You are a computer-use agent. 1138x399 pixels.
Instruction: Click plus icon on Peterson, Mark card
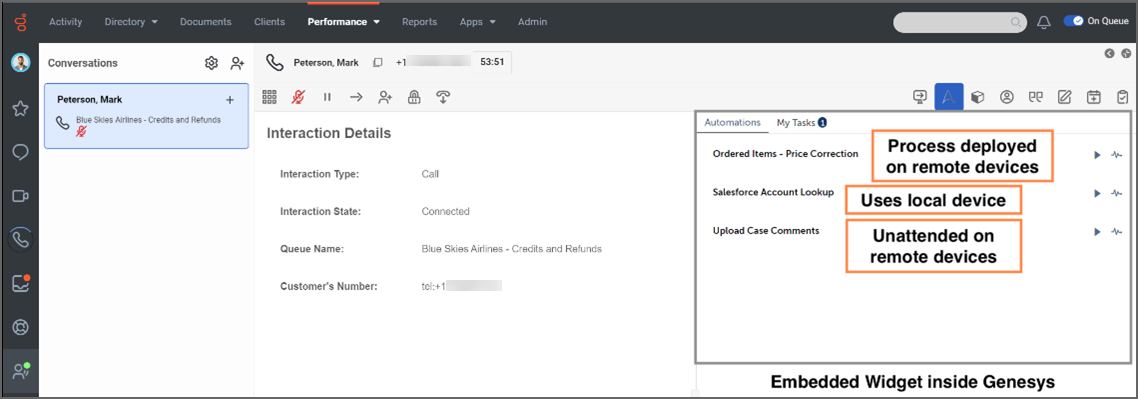pyautogui.click(x=230, y=99)
